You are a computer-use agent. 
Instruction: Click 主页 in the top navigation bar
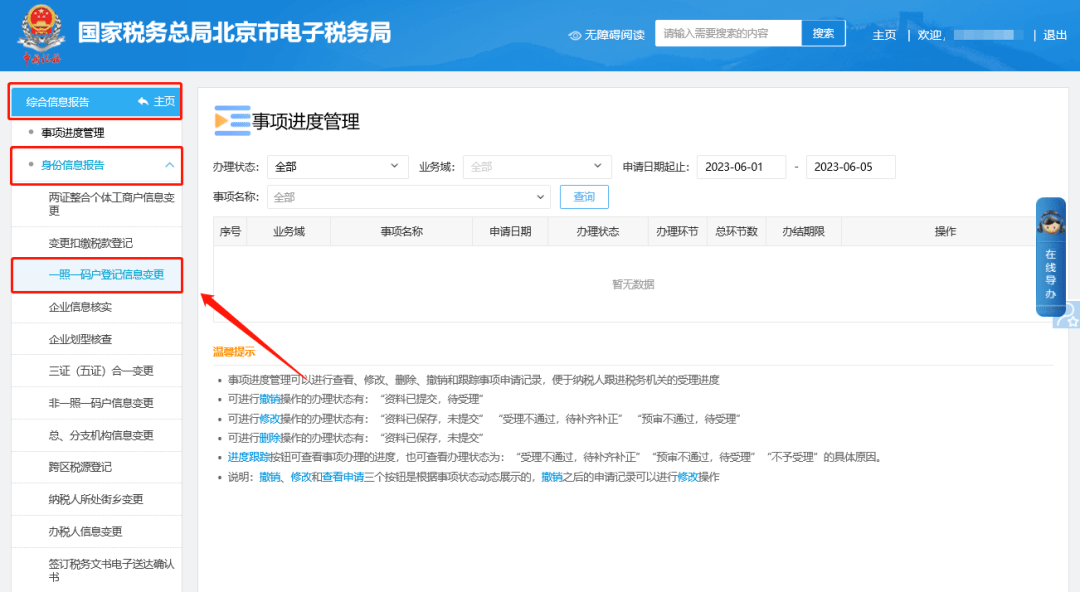[x=884, y=33]
